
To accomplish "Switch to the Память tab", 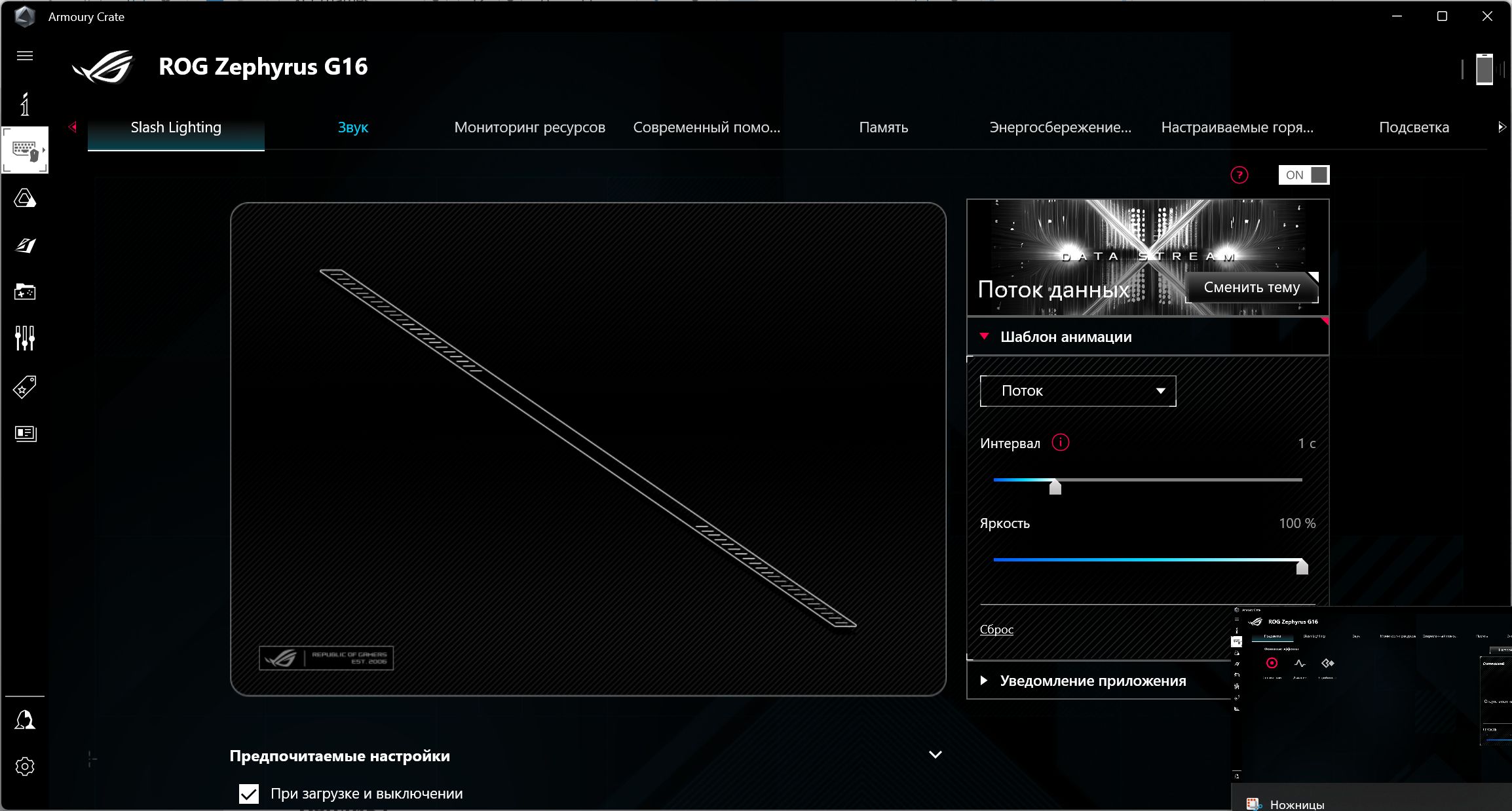I will (883, 127).
